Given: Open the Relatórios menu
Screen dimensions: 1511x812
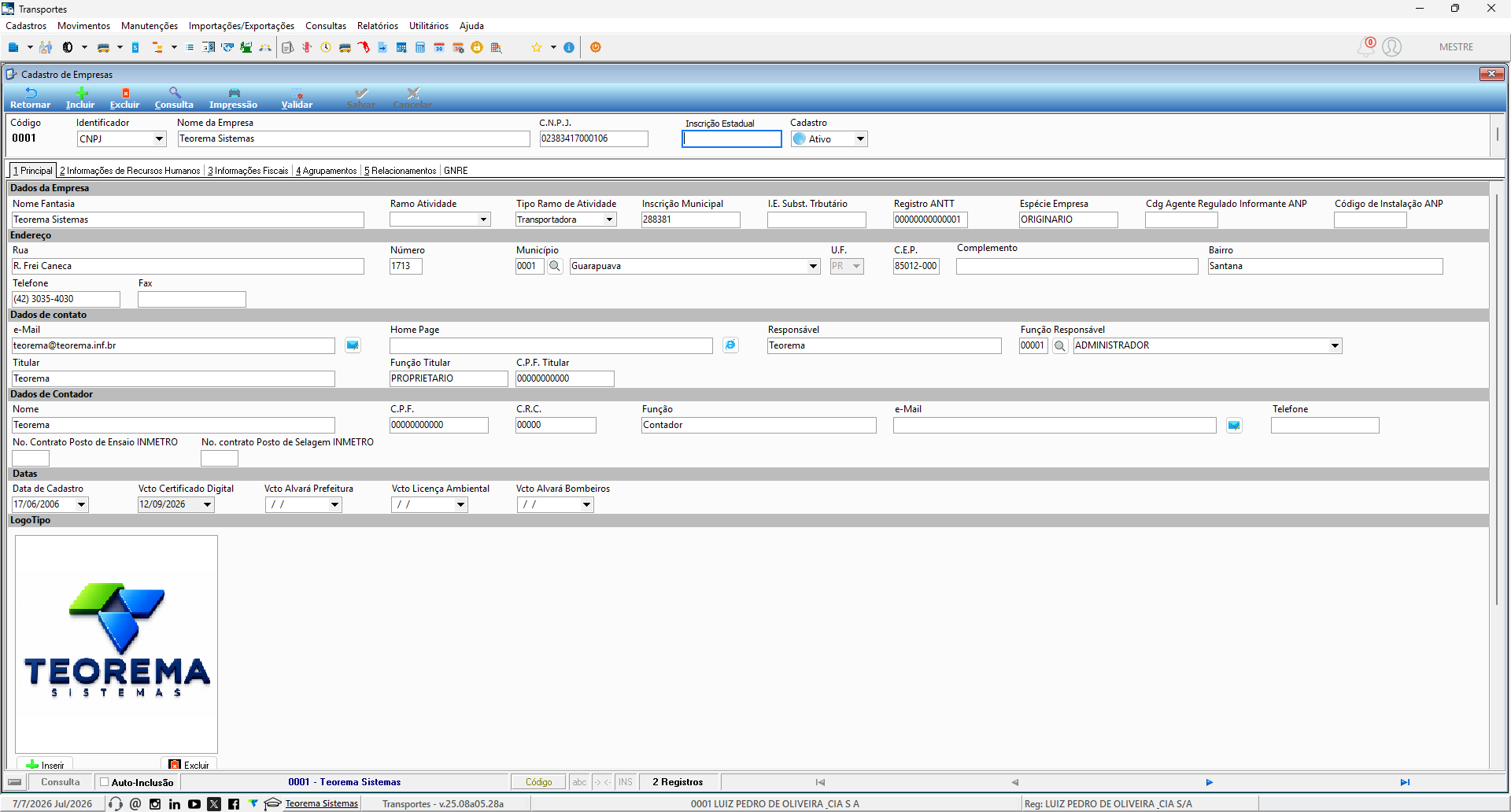Looking at the screenshot, I should point(378,26).
